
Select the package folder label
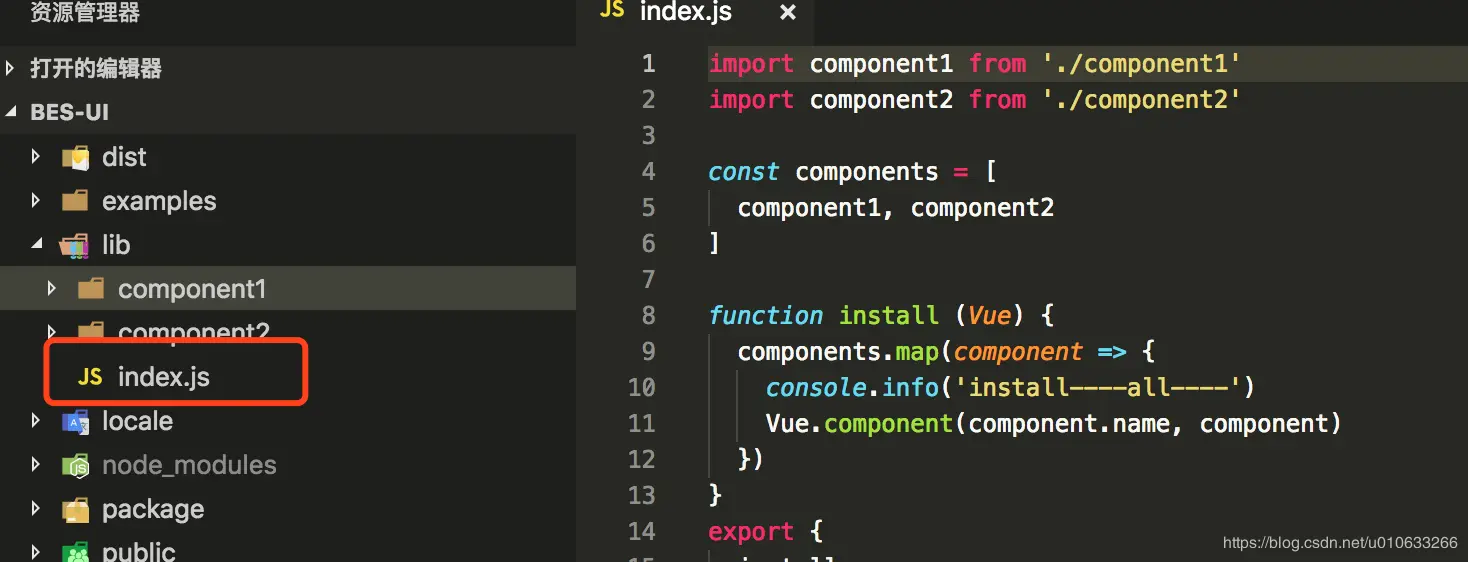[153, 509]
